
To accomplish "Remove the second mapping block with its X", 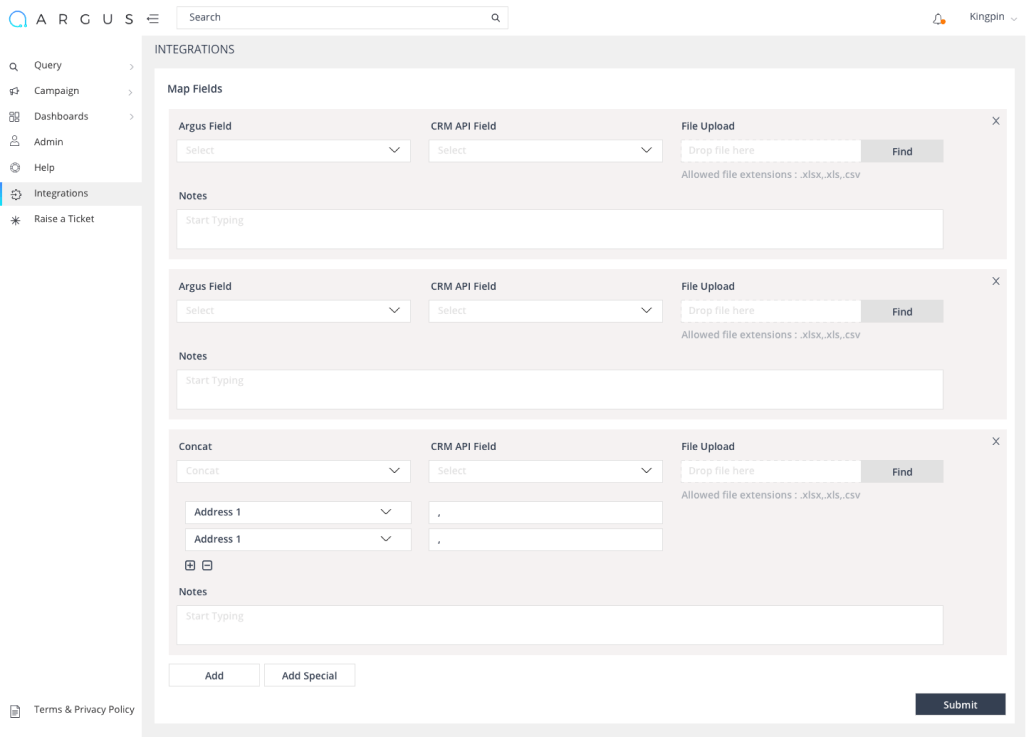I will [996, 281].
